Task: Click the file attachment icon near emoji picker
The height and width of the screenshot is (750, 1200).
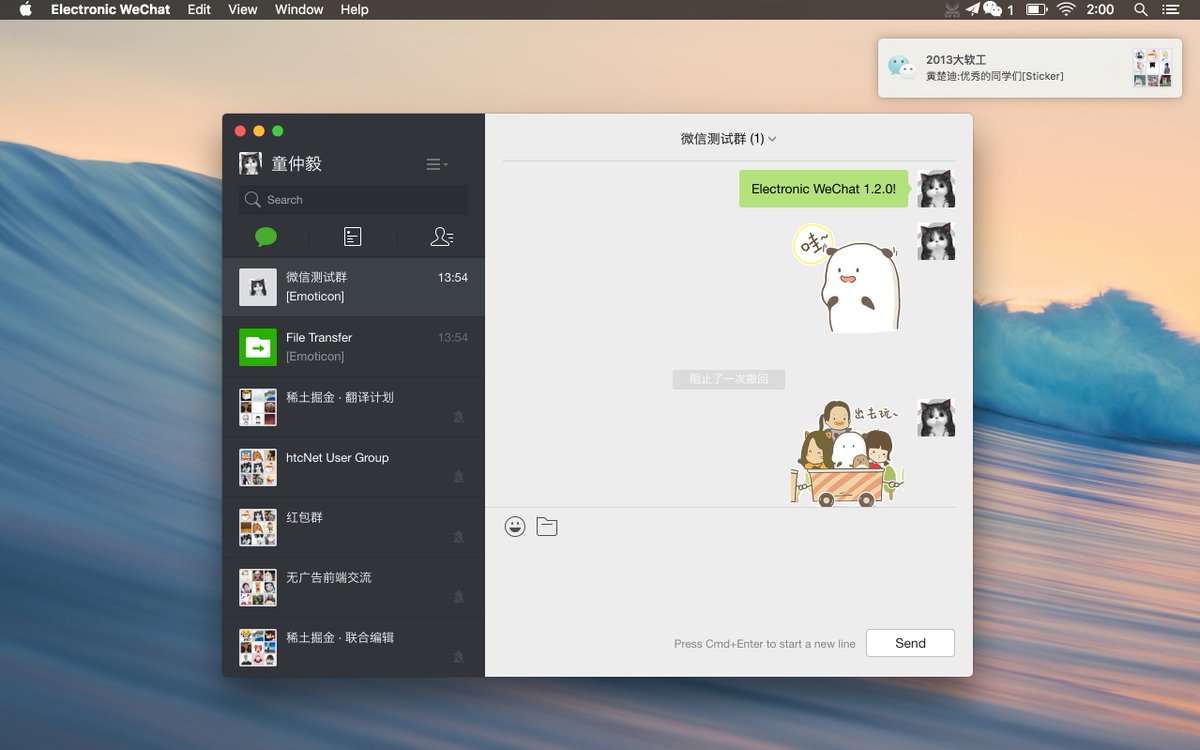Action: click(546, 526)
